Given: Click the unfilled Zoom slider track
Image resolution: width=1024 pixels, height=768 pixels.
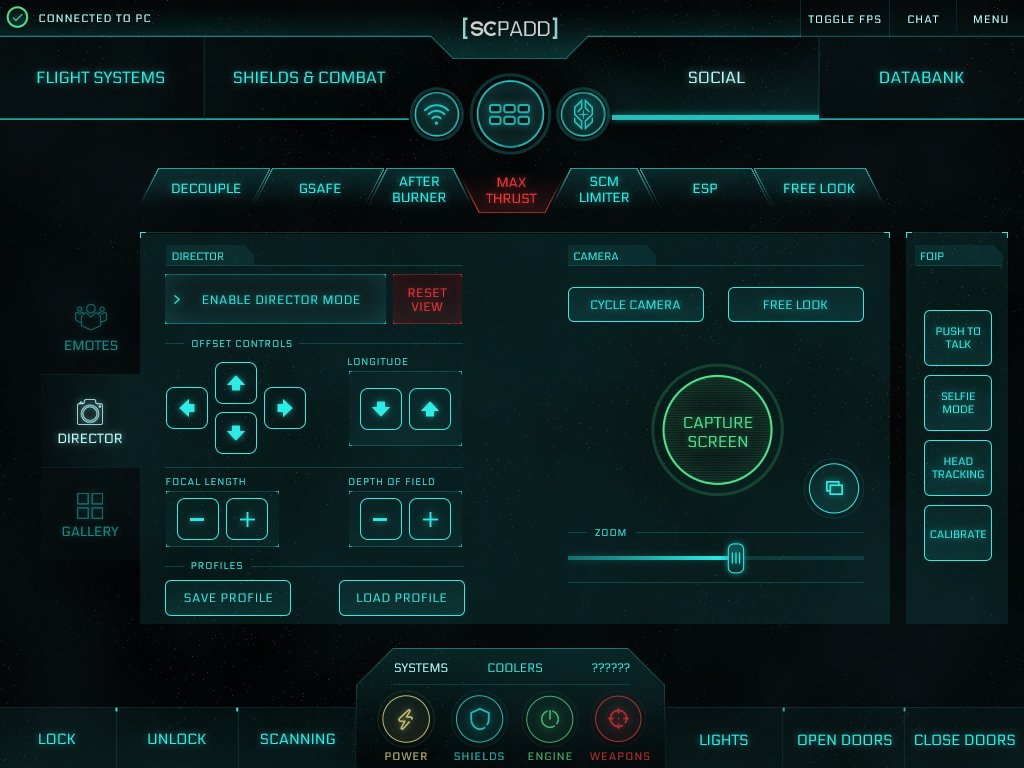Looking at the screenshot, I should [804, 558].
